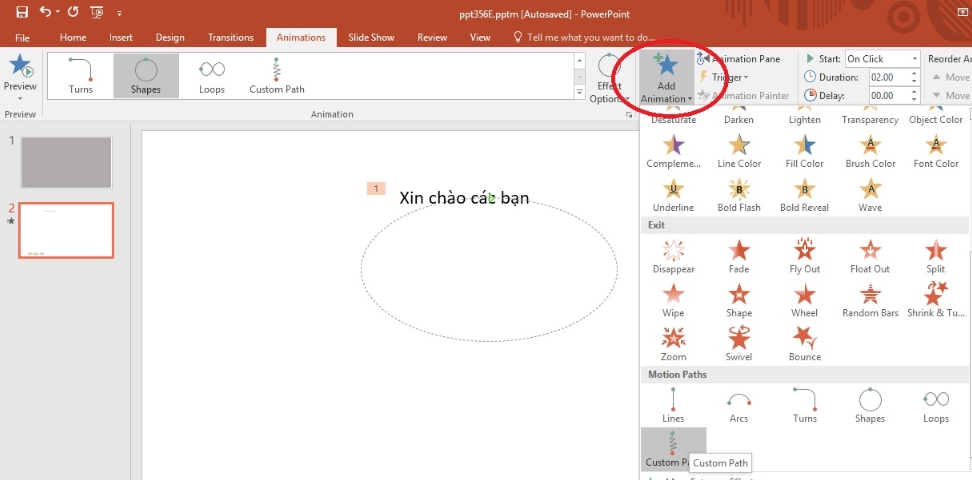Choose the Wave emphasis effect
The height and width of the screenshot is (480, 972).
click(870, 195)
